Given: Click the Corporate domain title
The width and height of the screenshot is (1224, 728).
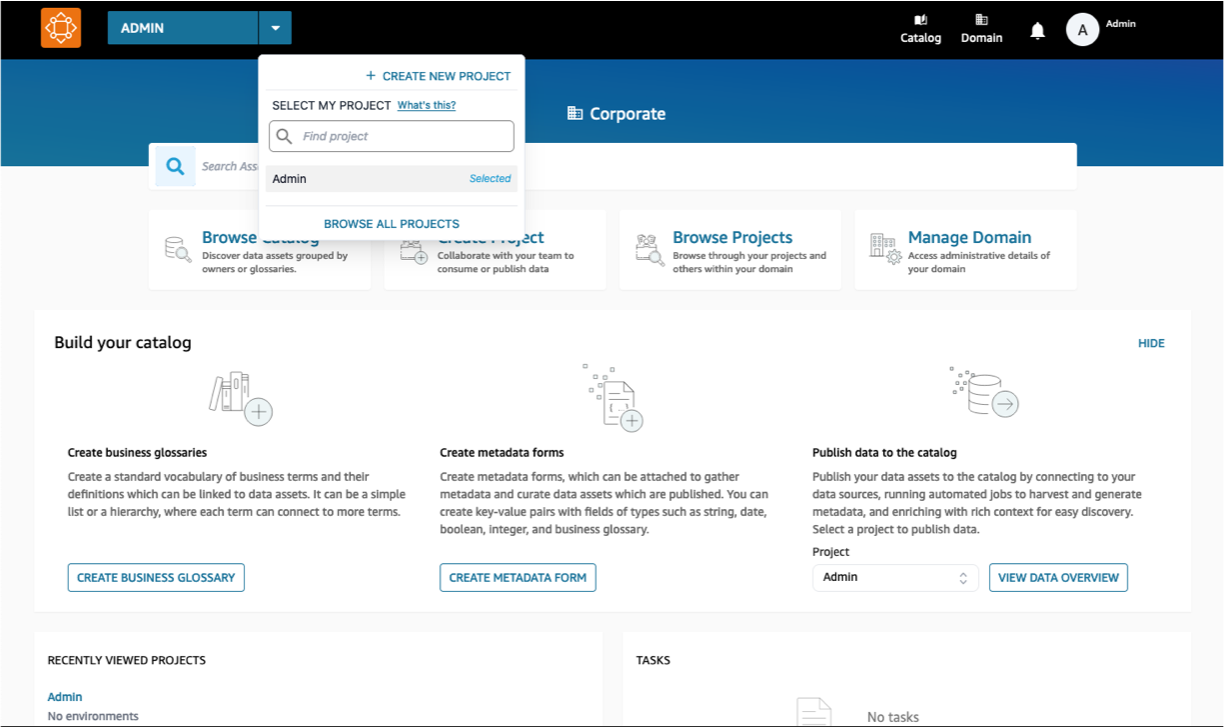Looking at the screenshot, I should (627, 114).
